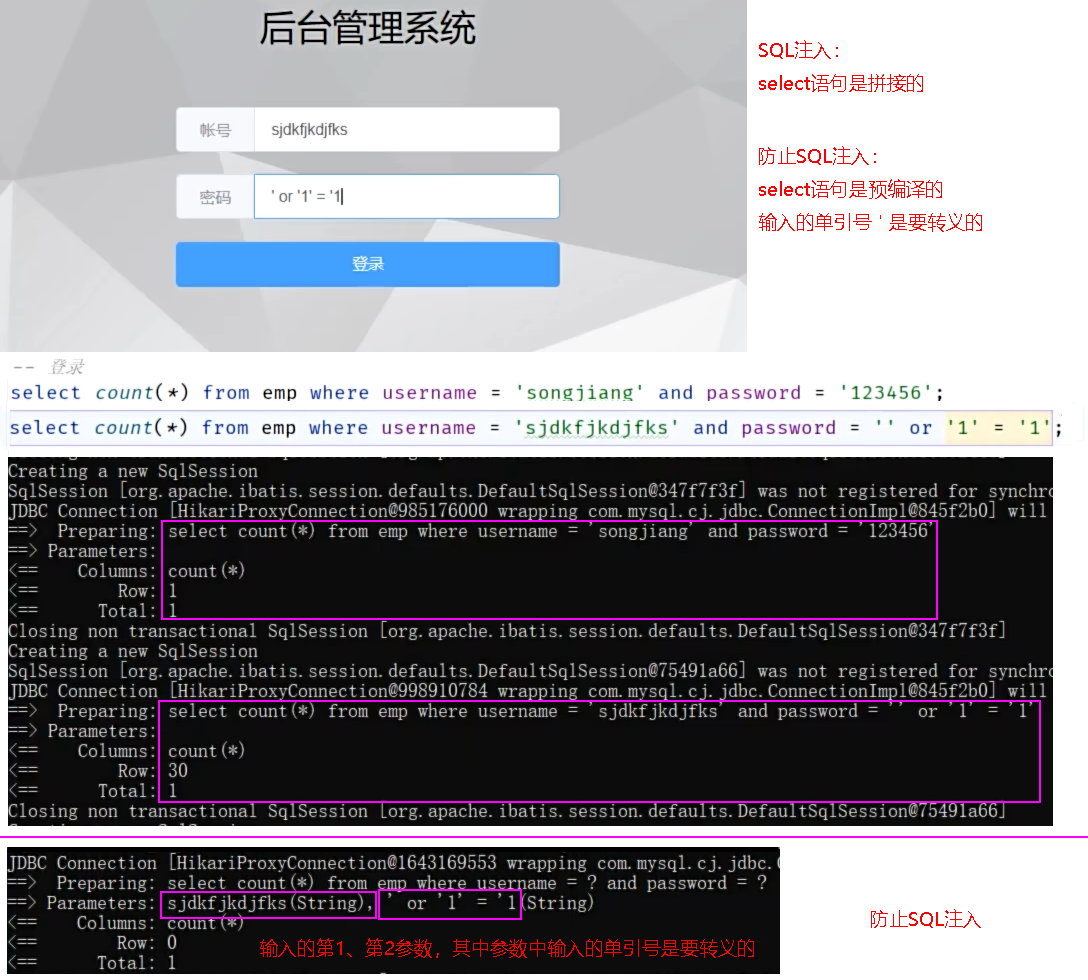
Task: Click the bottom-right 防止SQL注入 label
Action: [x=925, y=920]
